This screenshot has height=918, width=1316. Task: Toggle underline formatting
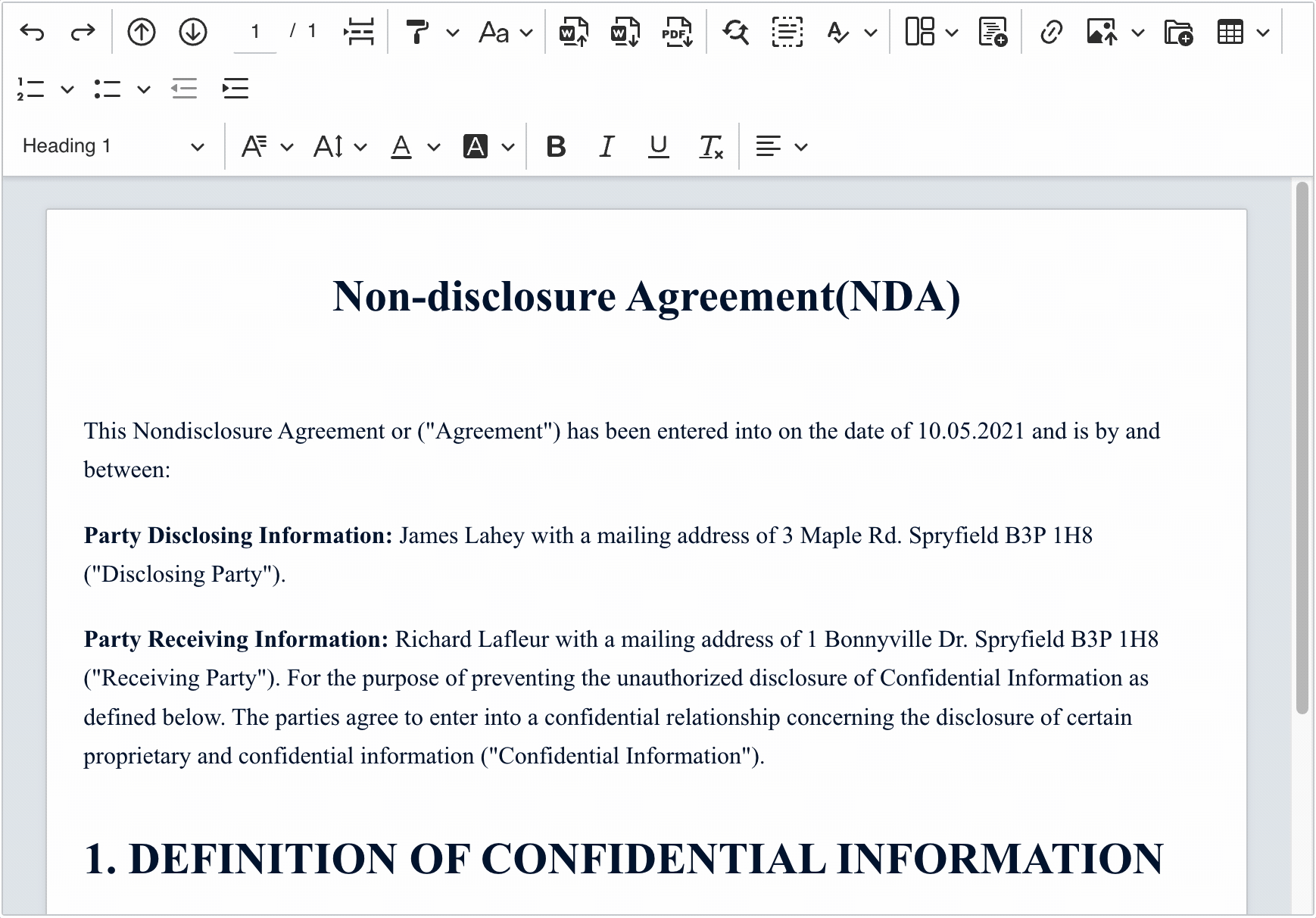[x=658, y=146]
